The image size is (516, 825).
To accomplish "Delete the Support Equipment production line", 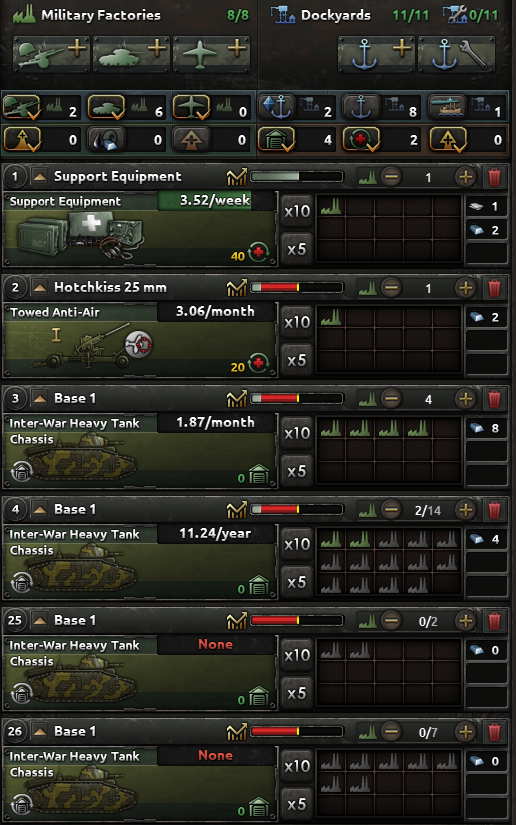I will pos(494,177).
